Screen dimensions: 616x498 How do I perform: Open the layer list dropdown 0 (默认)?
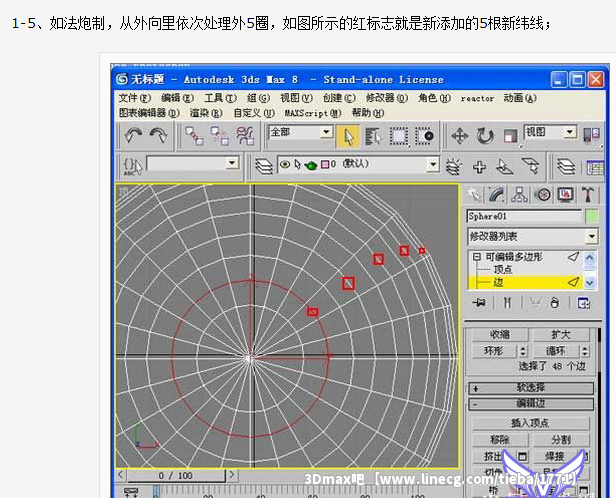click(358, 164)
